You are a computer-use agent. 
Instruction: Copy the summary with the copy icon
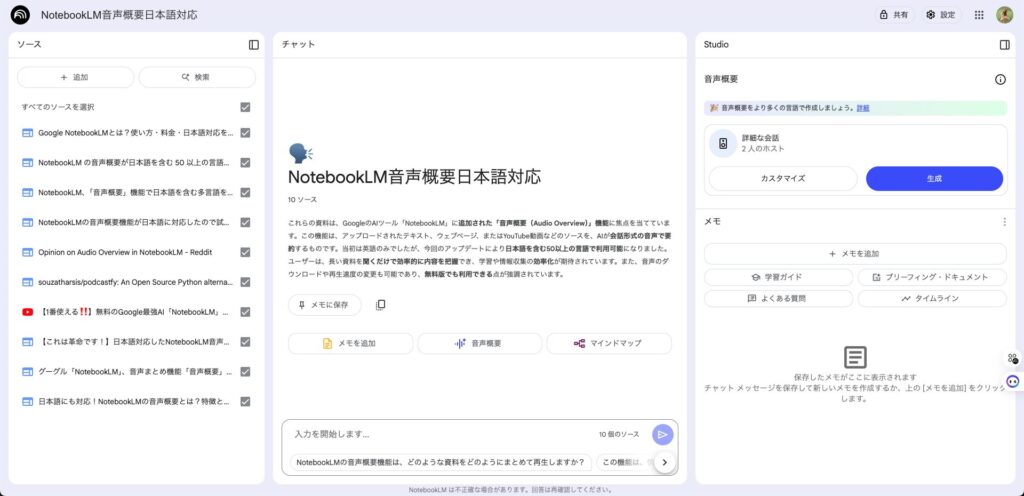coord(381,305)
